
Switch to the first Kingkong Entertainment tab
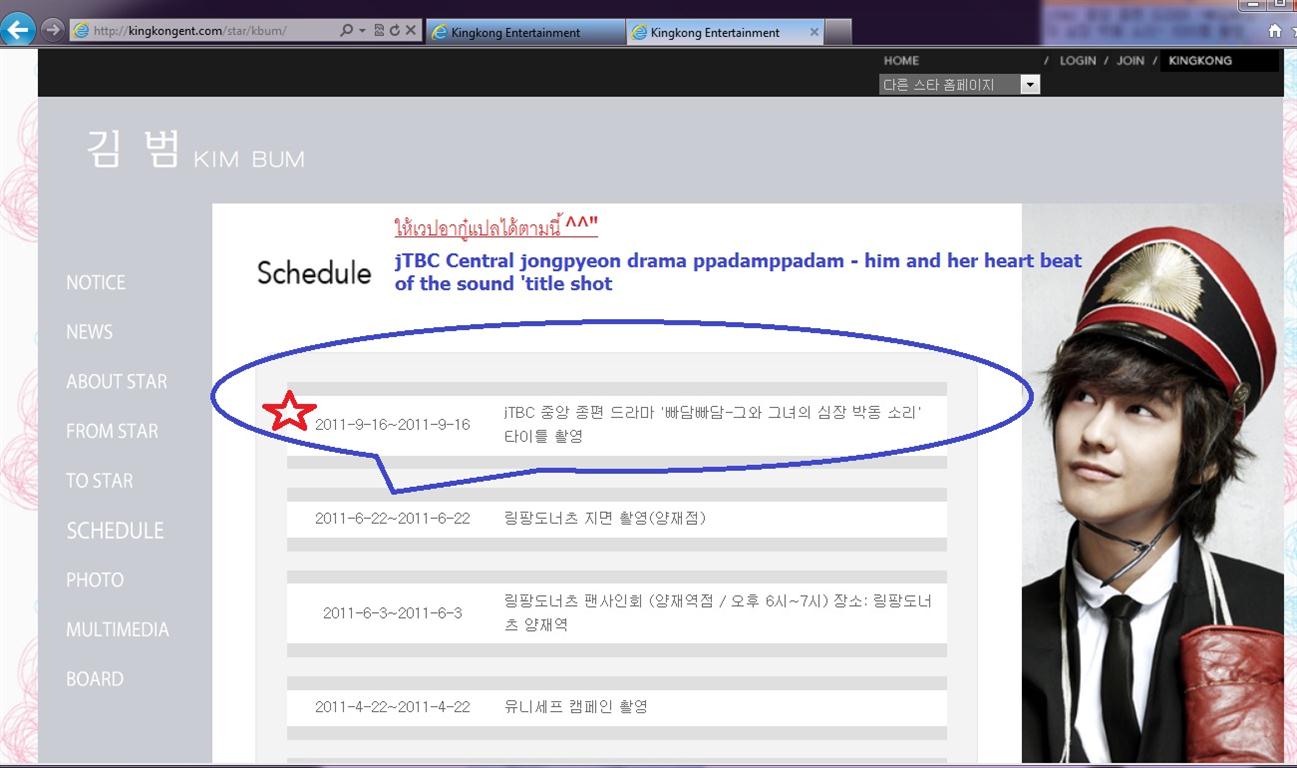click(525, 32)
